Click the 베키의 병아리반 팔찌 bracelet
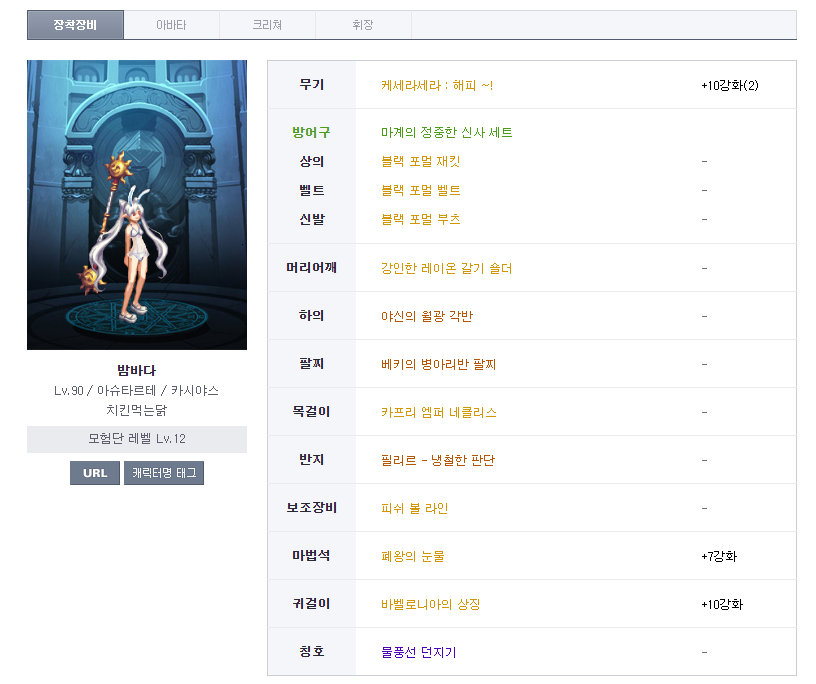The height and width of the screenshot is (684, 816). pos(438,364)
